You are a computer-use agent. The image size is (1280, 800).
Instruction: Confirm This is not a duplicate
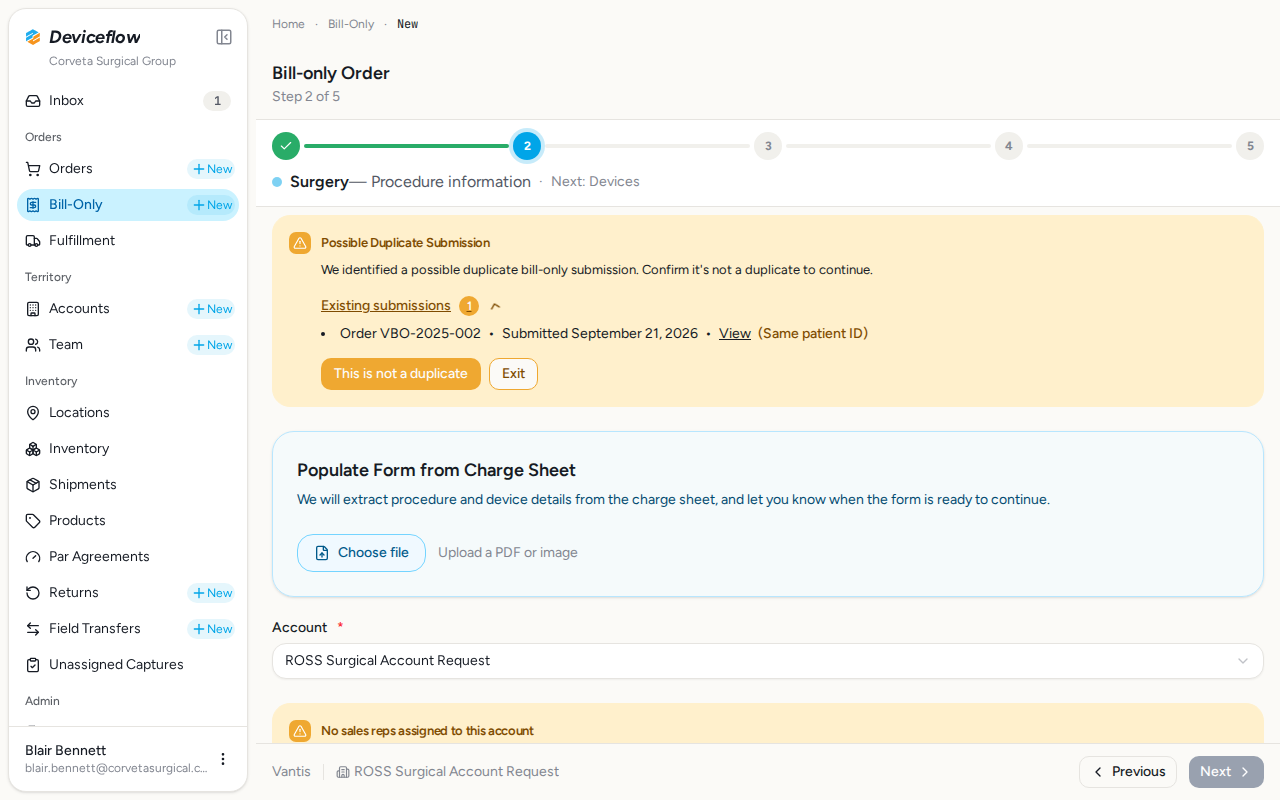tap(401, 374)
